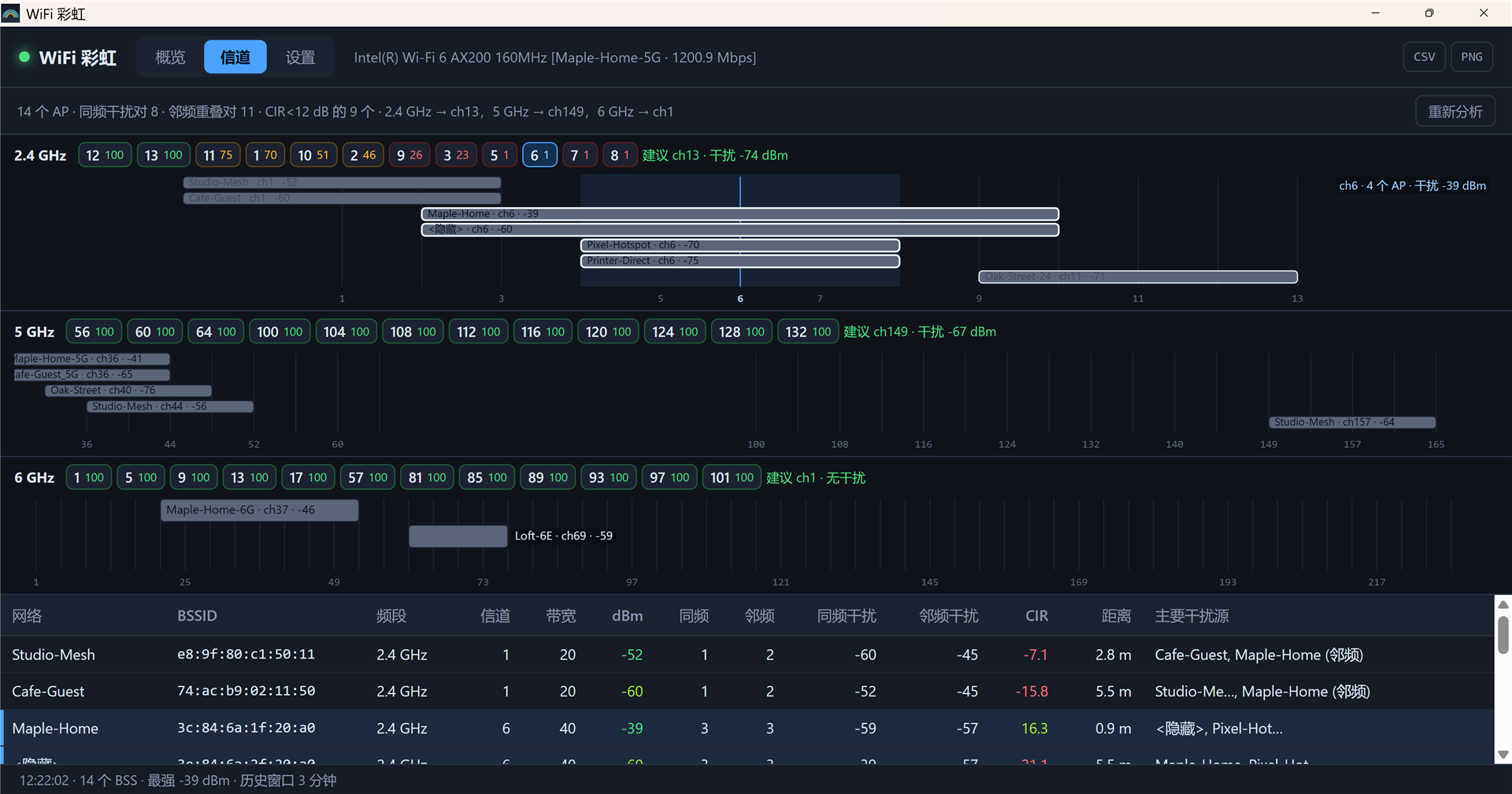Select 2.4 GHz channel 12 chip
This screenshot has height=794, width=1512.
(105, 155)
